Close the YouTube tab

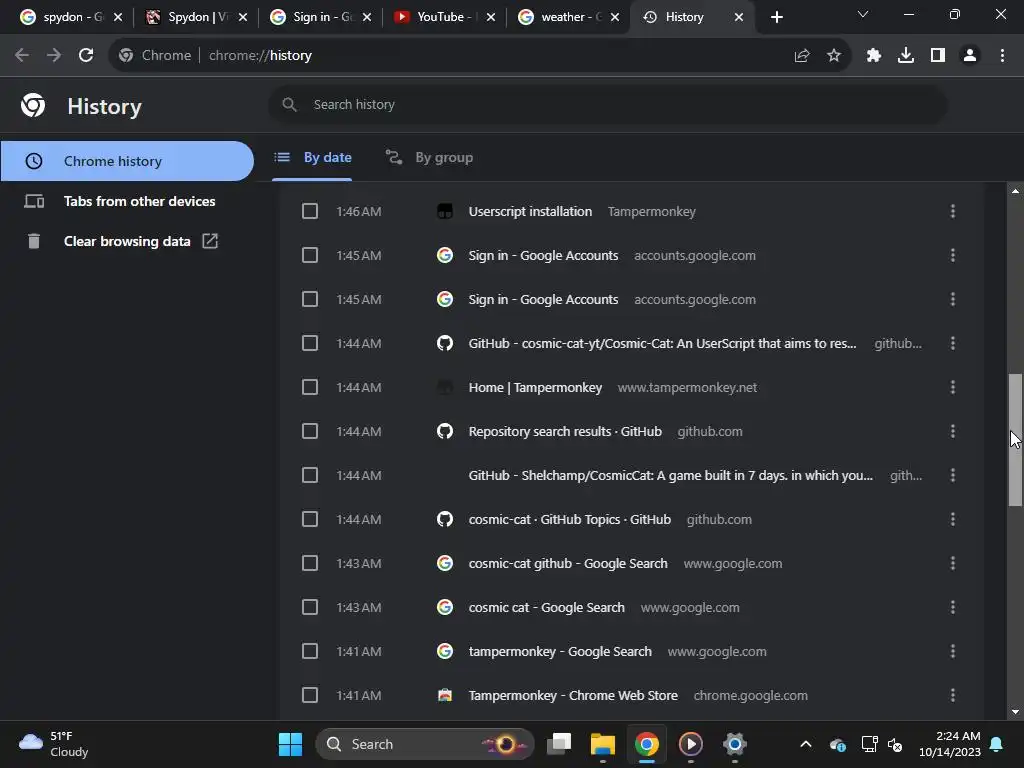tap(491, 17)
